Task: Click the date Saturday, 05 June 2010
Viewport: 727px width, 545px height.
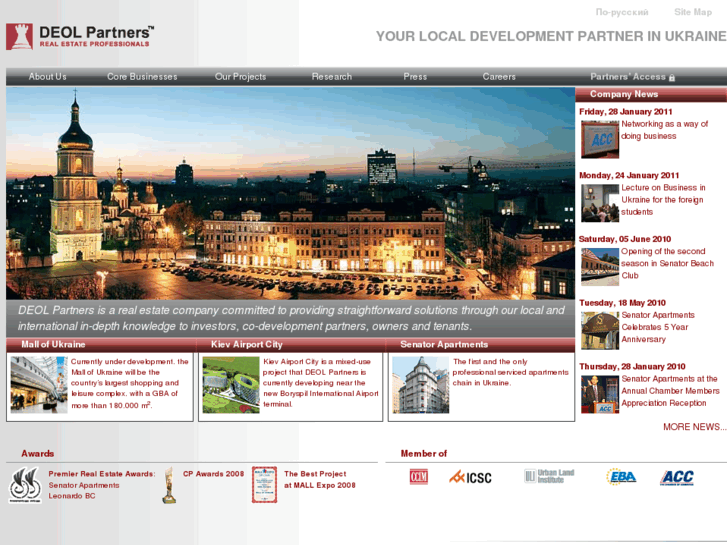Action: click(625, 239)
